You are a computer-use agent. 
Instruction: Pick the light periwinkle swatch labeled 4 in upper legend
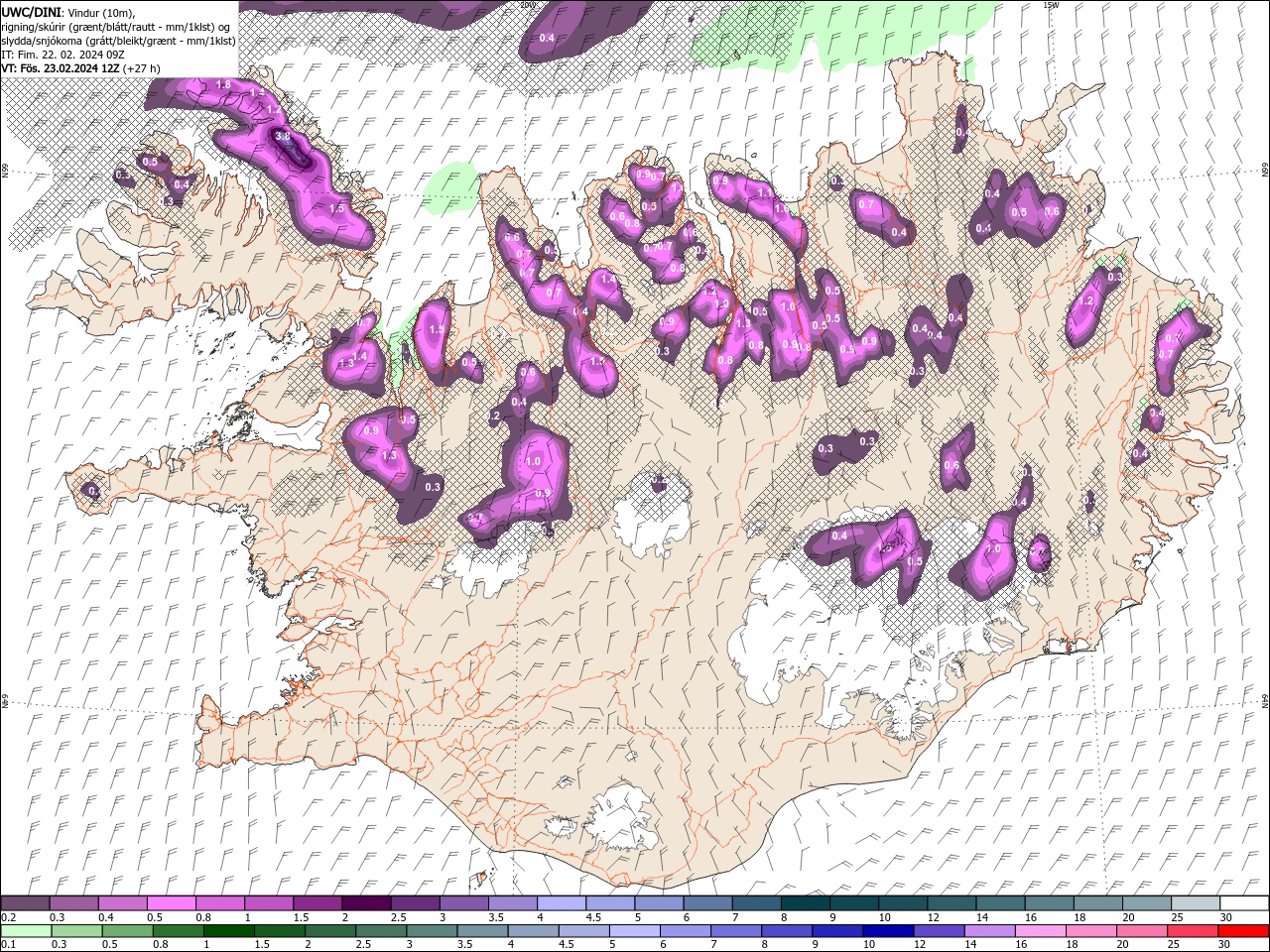point(562,902)
